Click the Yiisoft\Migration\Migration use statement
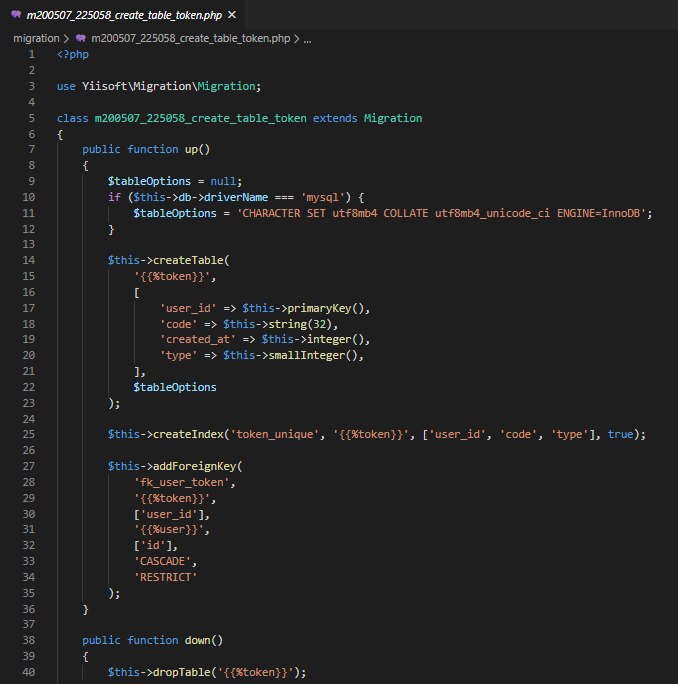Viewport: 678px width, 684px height. click(171, 86)
